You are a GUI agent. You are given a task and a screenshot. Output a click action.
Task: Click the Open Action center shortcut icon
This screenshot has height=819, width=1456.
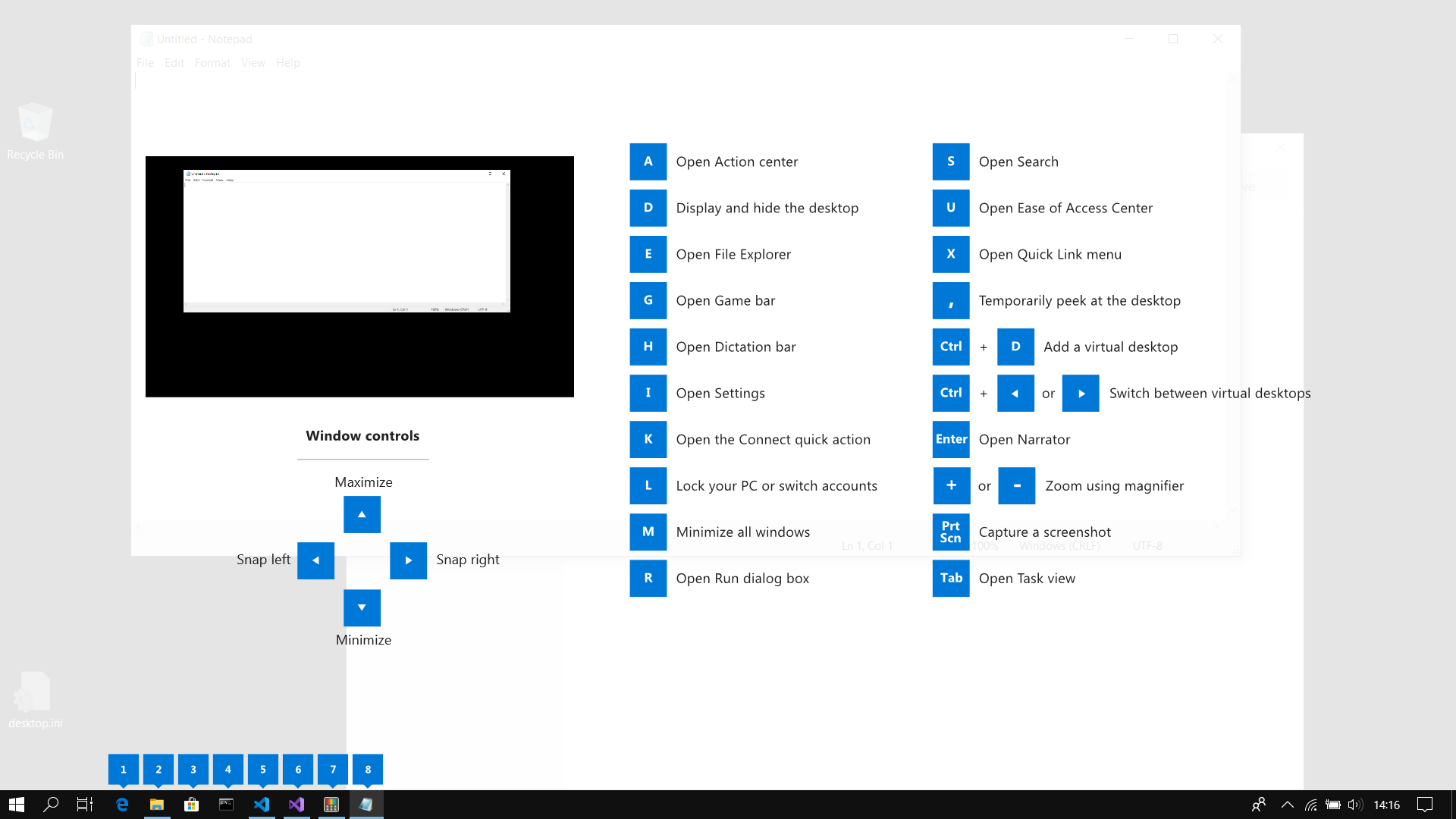(648, 161)
